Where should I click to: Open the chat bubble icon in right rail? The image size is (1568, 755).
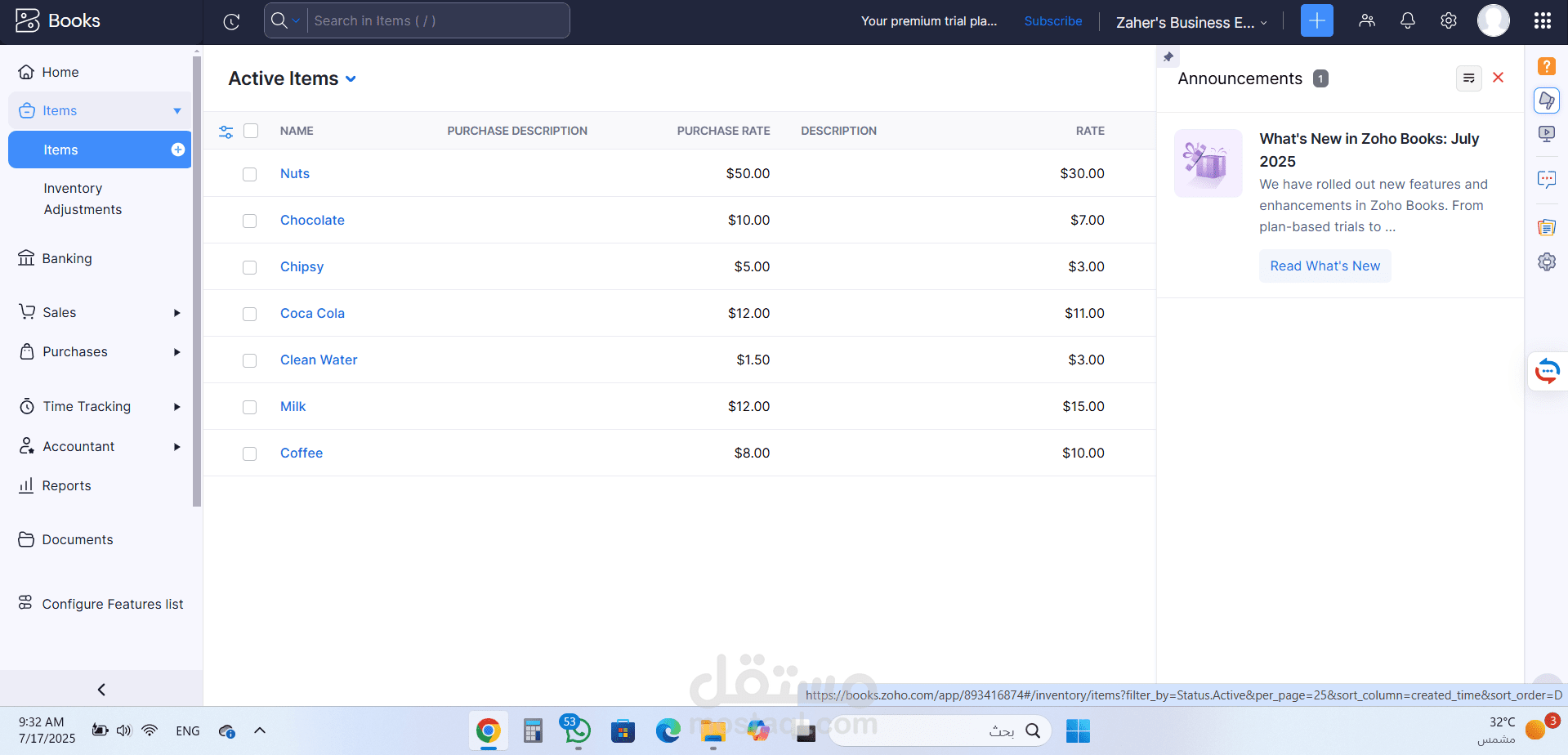point(1547,180)
